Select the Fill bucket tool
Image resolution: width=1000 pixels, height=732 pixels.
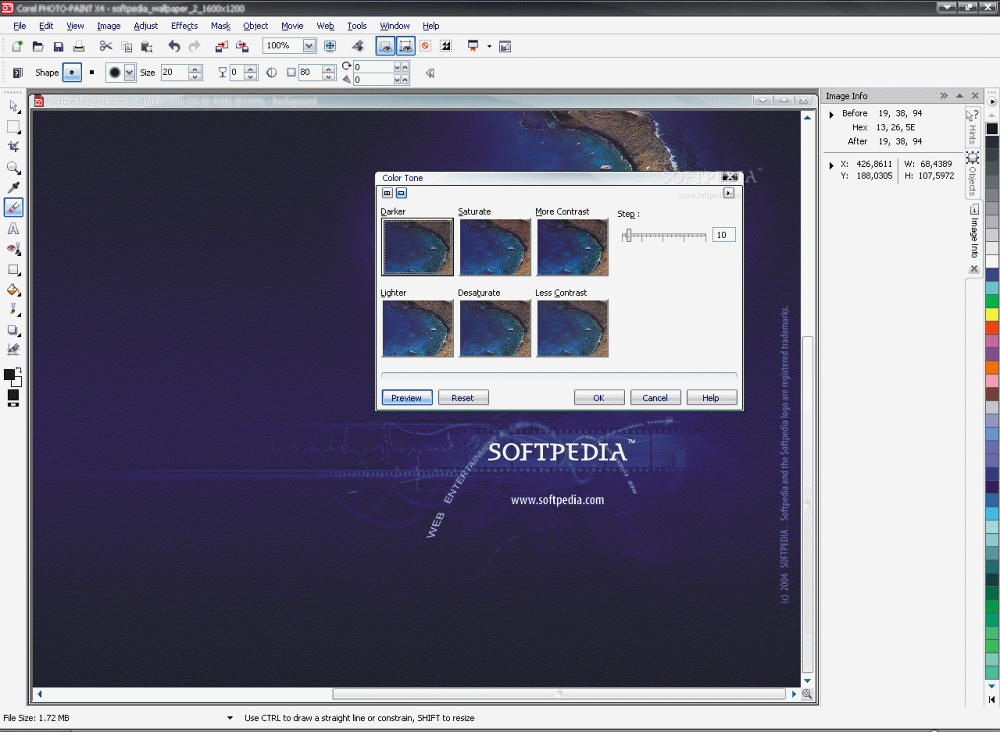coord(13,290)
